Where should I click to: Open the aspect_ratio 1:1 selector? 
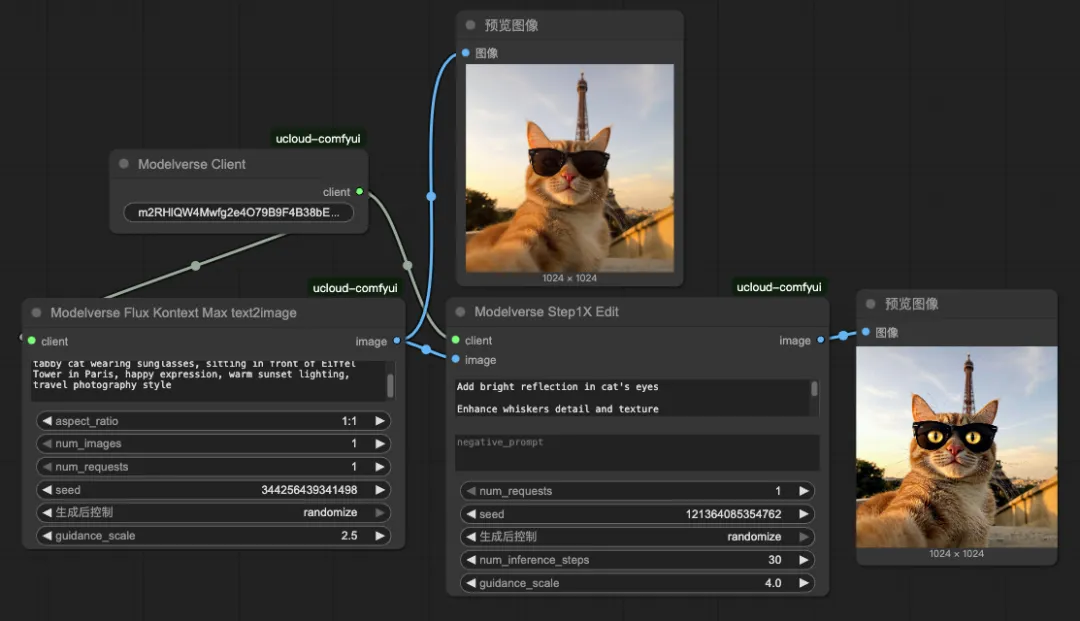click(213, 421)
